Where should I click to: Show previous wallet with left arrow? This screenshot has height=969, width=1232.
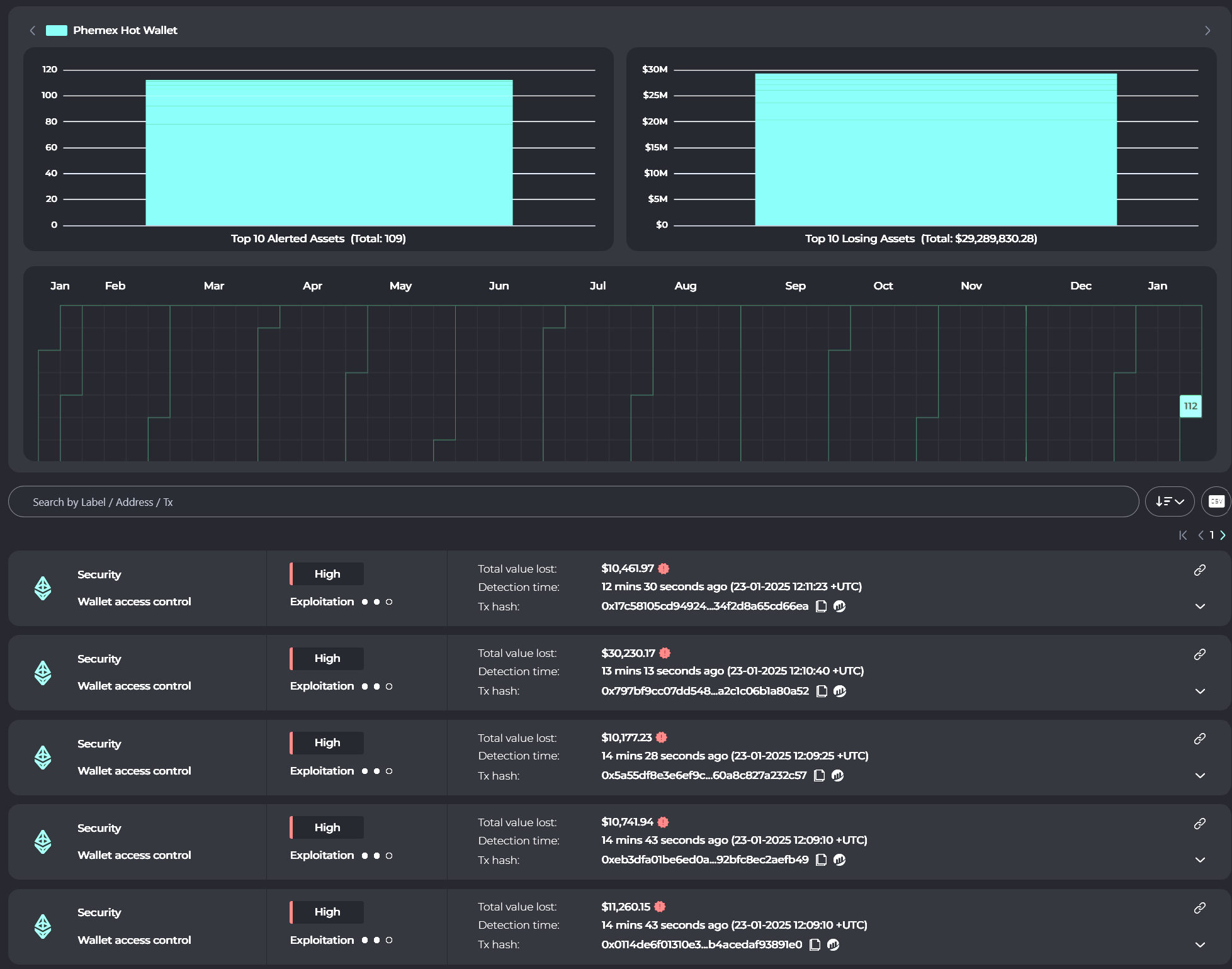33,30
